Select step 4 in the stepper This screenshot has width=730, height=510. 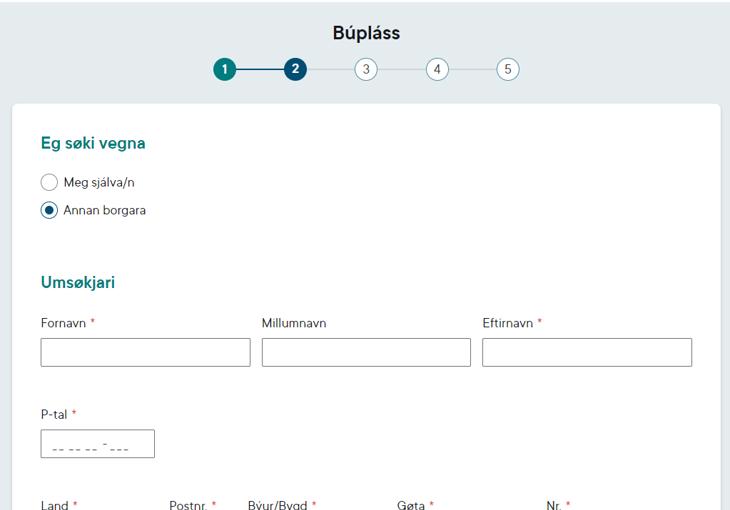tap(437, 69)
